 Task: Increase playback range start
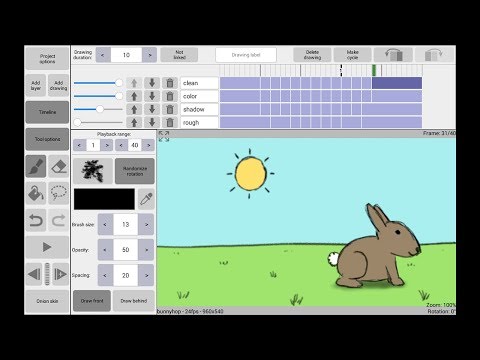(x=107, y=145)
